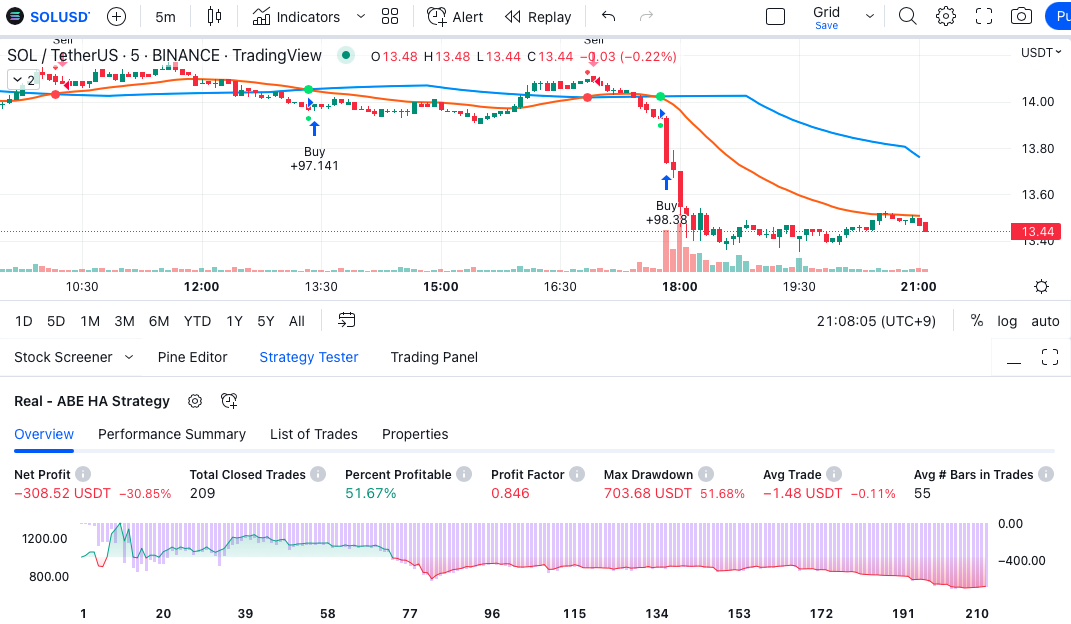1071x624 pixels.
Task: Expand the Stock Screener dropdown
Action: coord(129,357)
